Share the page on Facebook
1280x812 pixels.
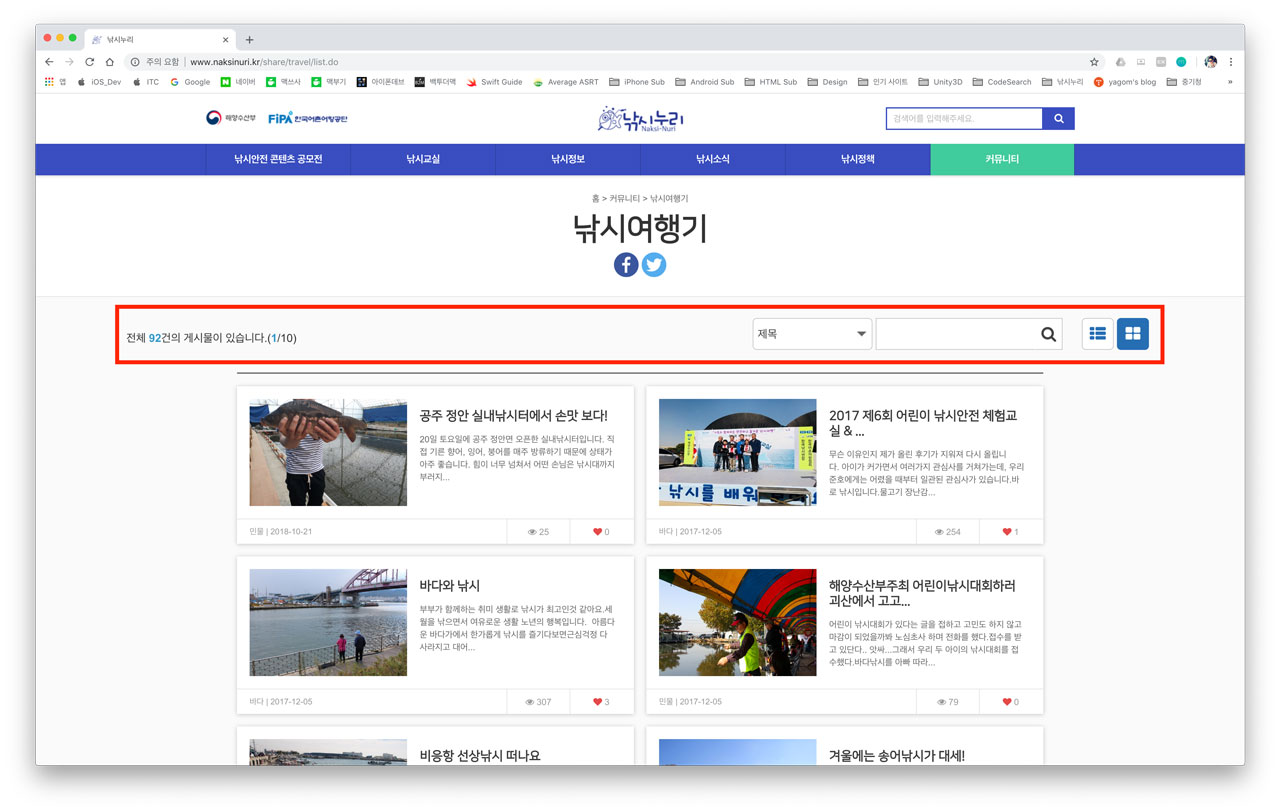(626, 265)
